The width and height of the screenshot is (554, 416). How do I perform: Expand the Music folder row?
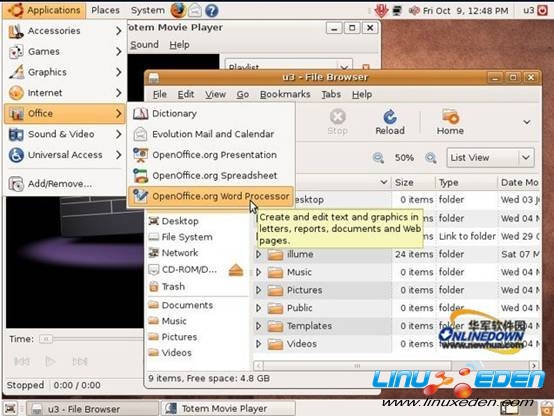tap(259, 273)
